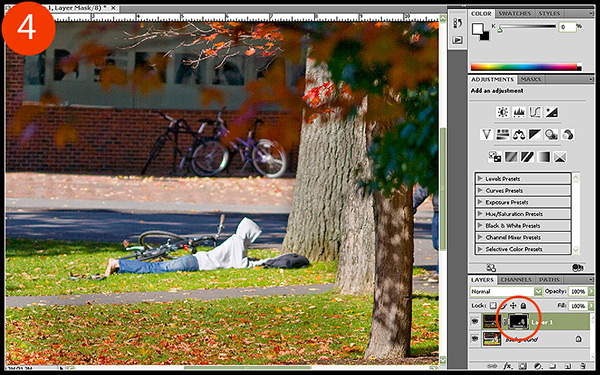Switch to the Paths tab
The image size is (600, 375).
click(x=549, y=280)
